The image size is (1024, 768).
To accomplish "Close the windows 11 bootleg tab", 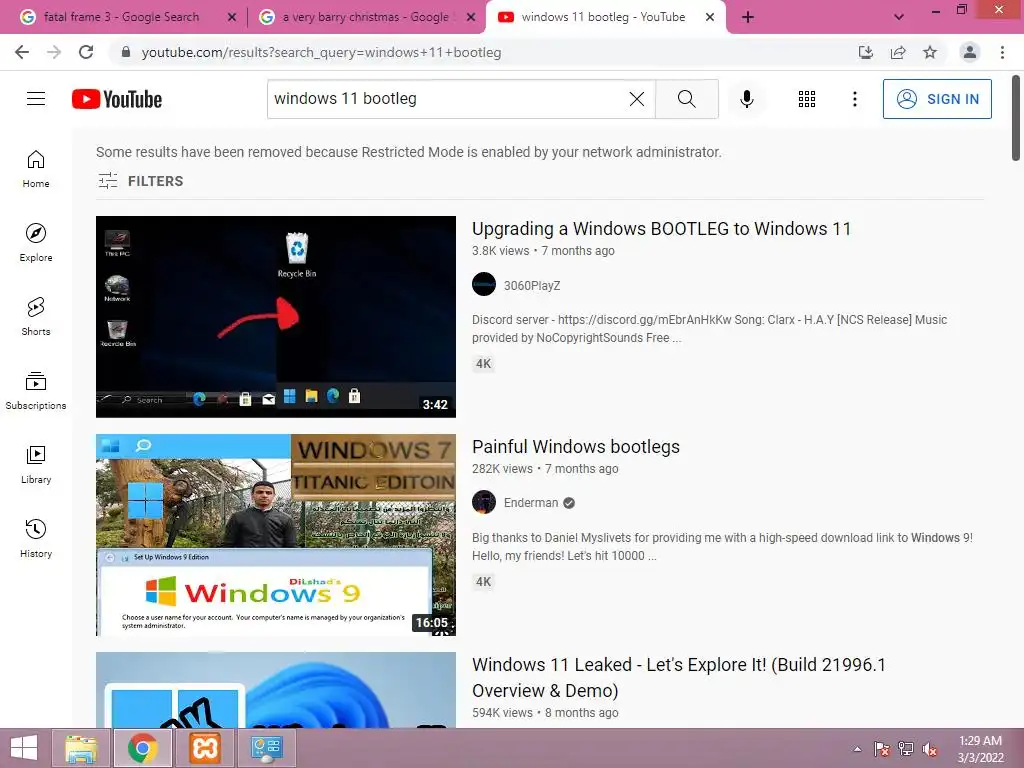I will click(x=710, y=18).
